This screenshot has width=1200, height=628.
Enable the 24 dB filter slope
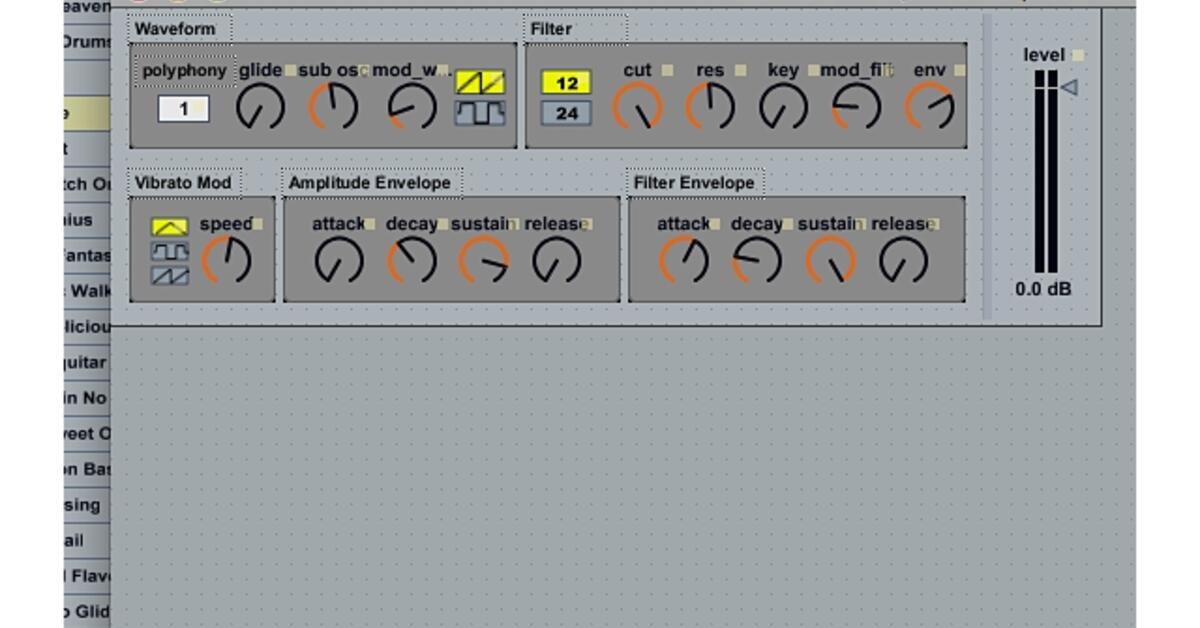(x=567, y=113)
